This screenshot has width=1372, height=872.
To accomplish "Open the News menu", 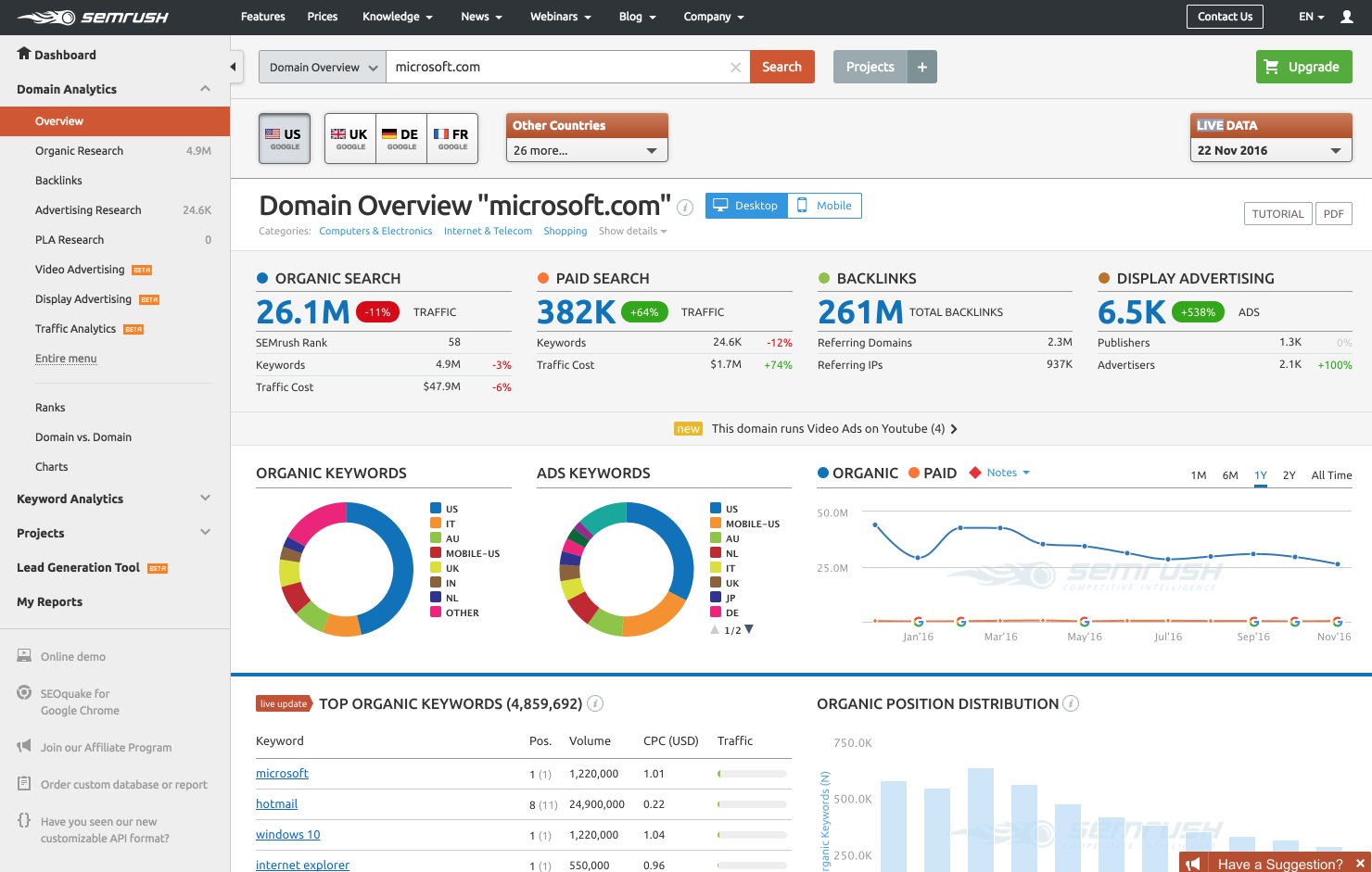I will coord(481,17).
